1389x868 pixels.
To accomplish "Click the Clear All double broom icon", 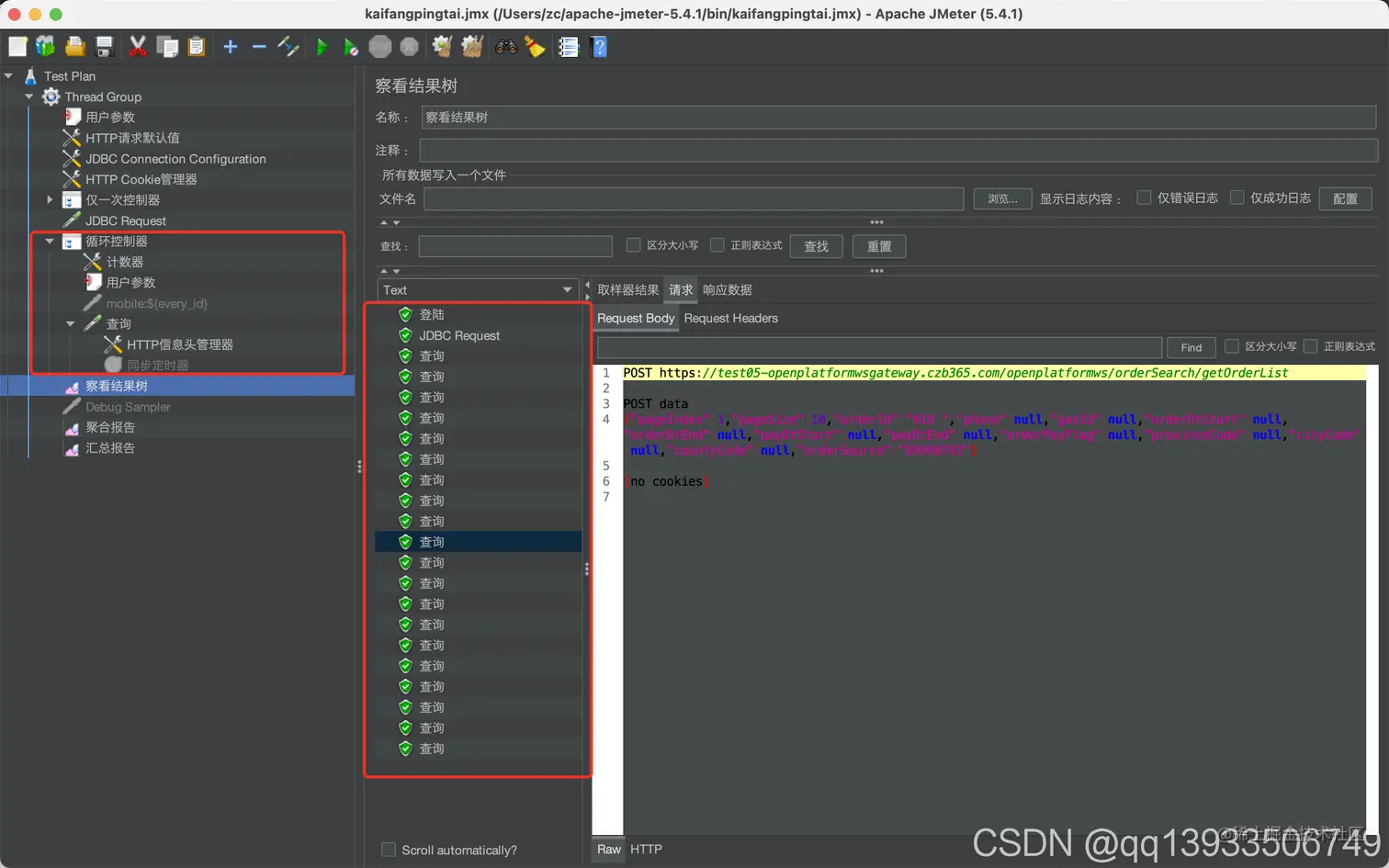I will point(472,46).
